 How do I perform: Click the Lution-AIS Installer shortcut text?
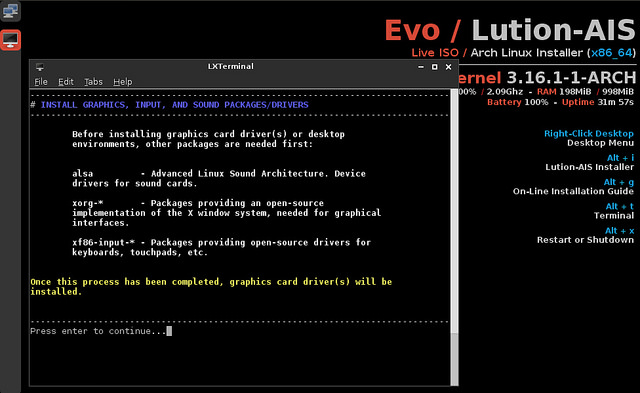click(x=589, y=167)
